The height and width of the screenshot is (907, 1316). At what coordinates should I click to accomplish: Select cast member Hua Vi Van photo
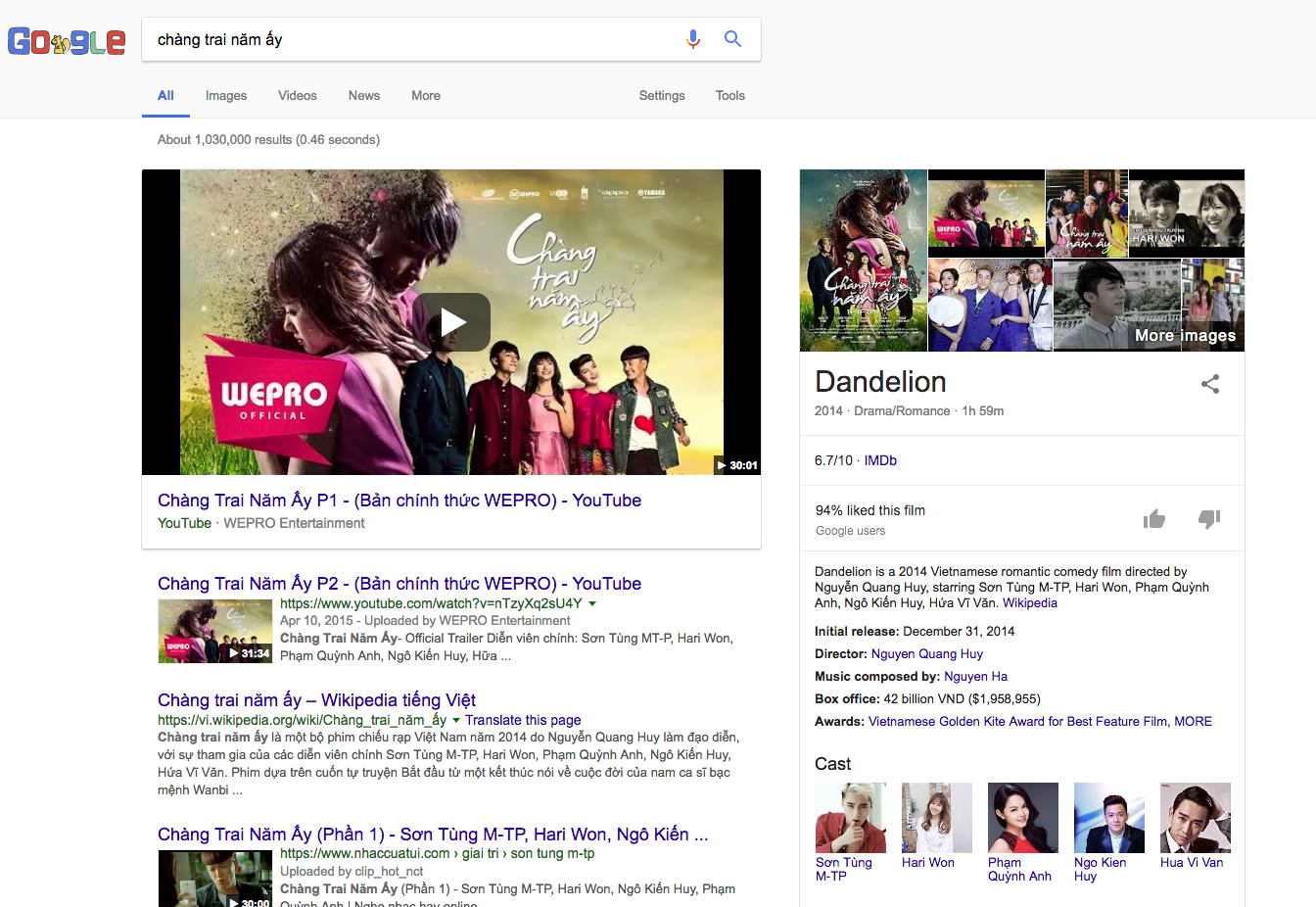point(1196,818)
